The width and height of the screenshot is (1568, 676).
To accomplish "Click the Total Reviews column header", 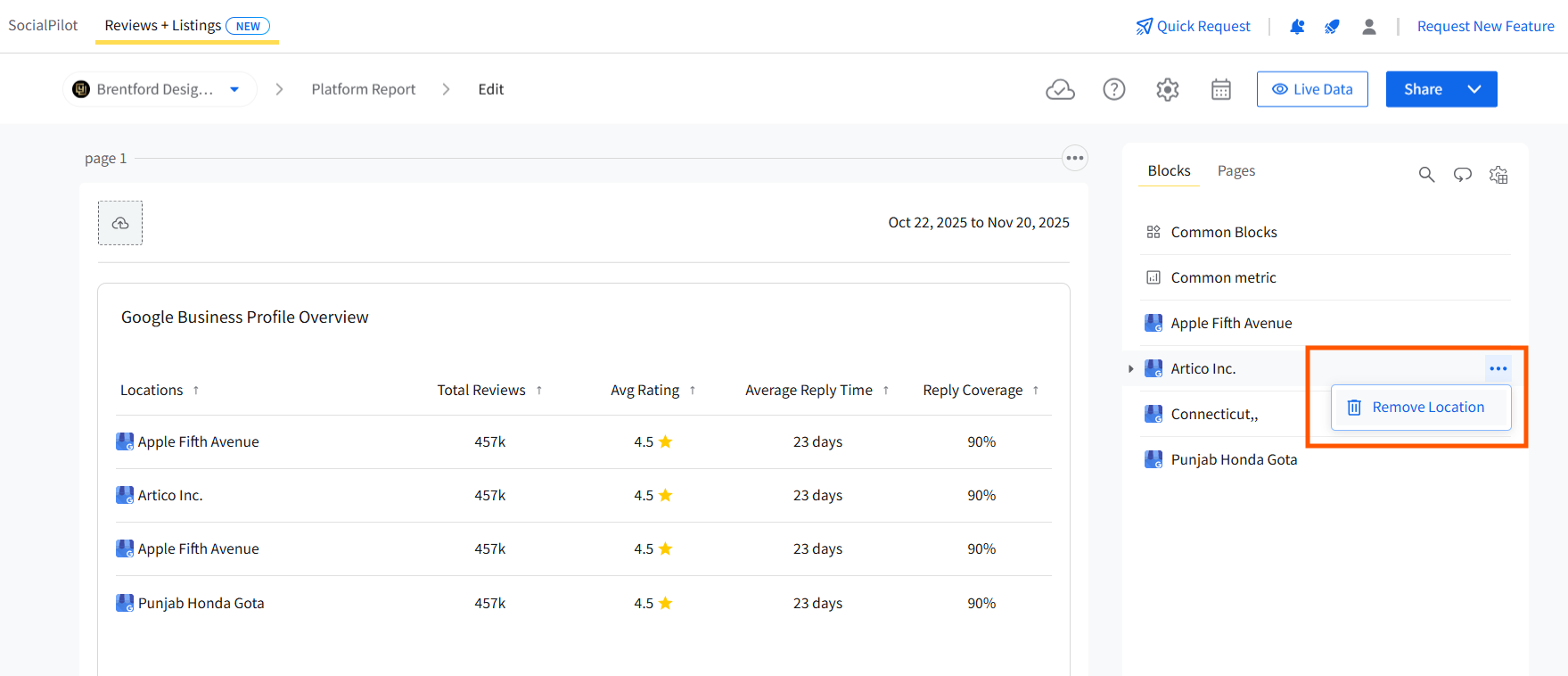I will [x=481, y=391].
